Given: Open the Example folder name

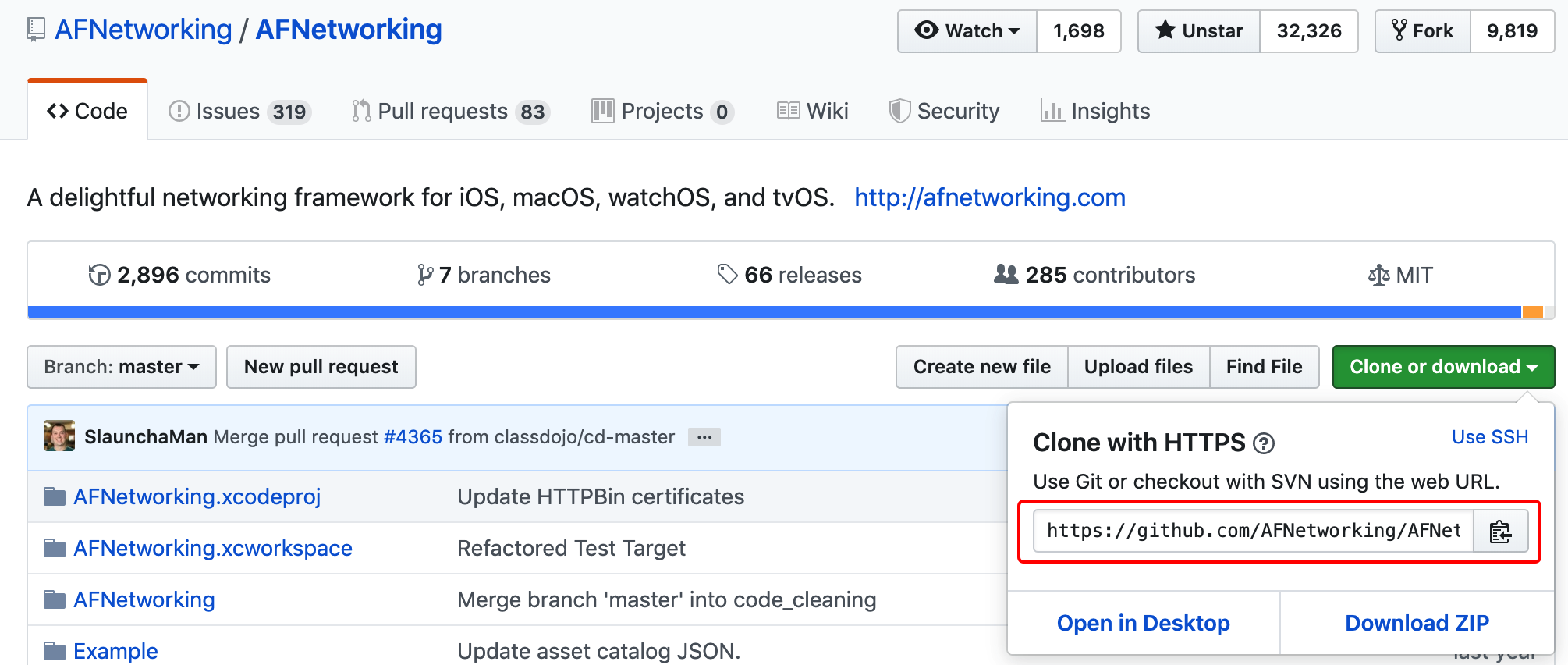Looking at the screenshot, I should click(x=115, y=651).
